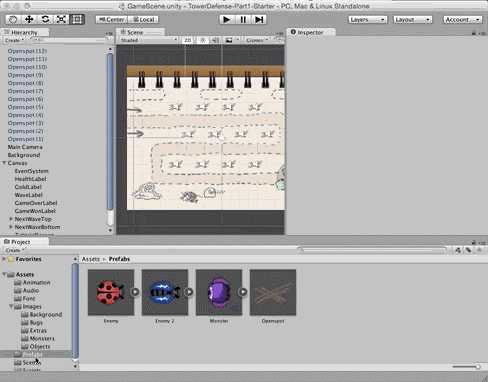
Task: Select Openspot (12) in Hierarchy
Action: tap(27, 51)
